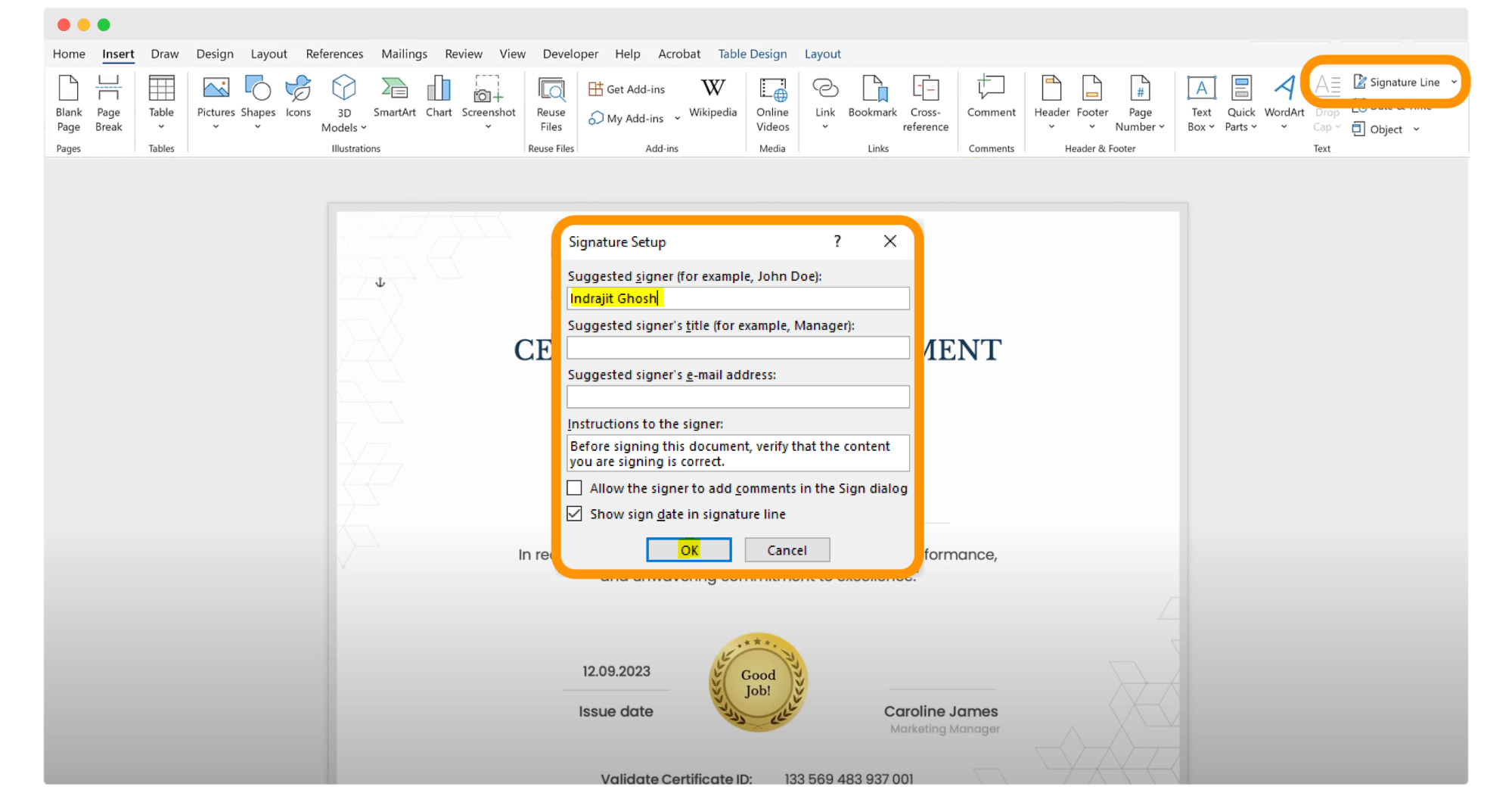Cancel the Signature Setup dialog
This screenshot has height=793, width=1512.
click(x=787, y=550)
